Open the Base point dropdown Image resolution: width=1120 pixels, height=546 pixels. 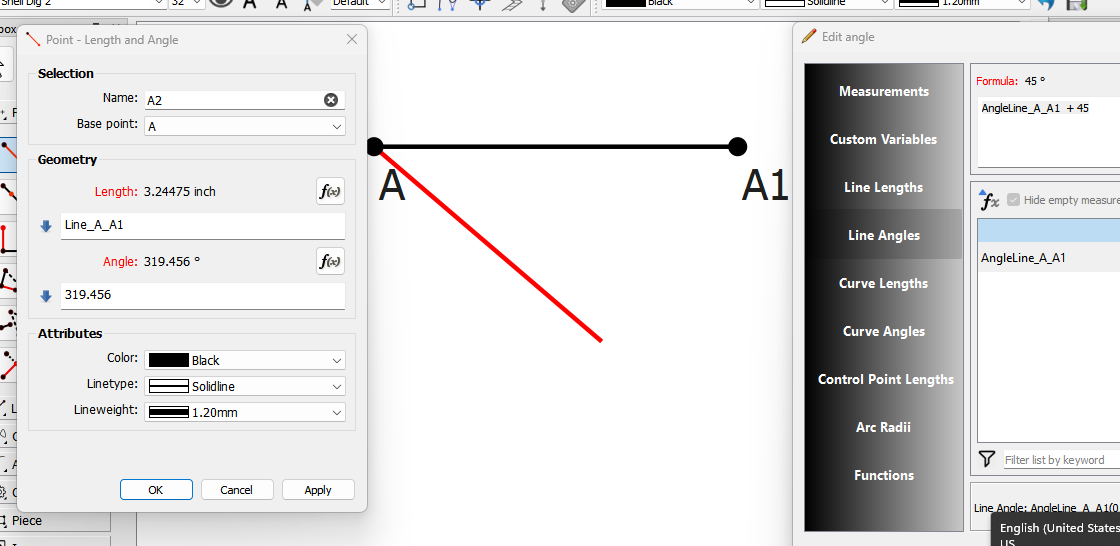click(x=244, y=126)
